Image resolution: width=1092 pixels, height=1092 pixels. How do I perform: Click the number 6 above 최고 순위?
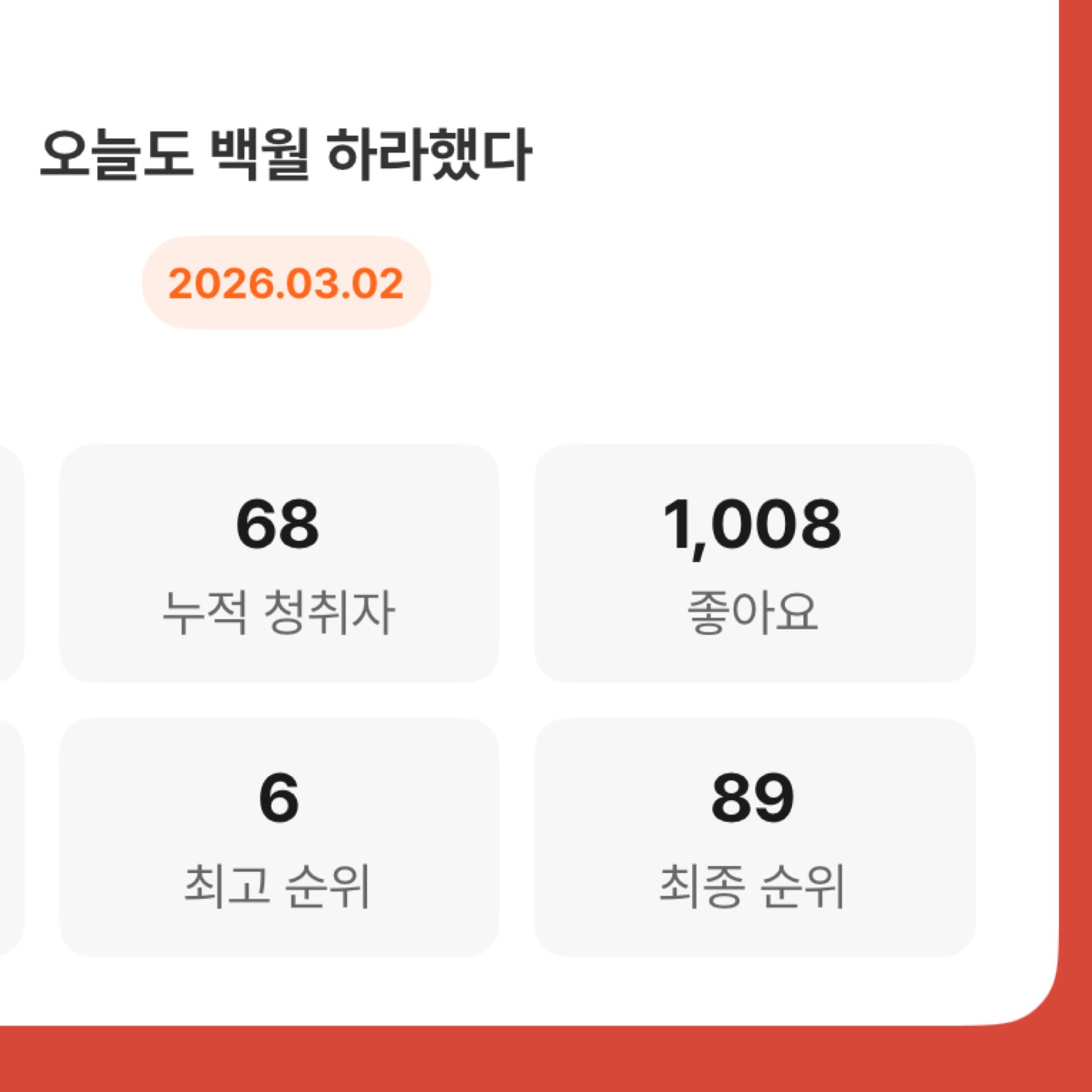[x=279, y=798]
